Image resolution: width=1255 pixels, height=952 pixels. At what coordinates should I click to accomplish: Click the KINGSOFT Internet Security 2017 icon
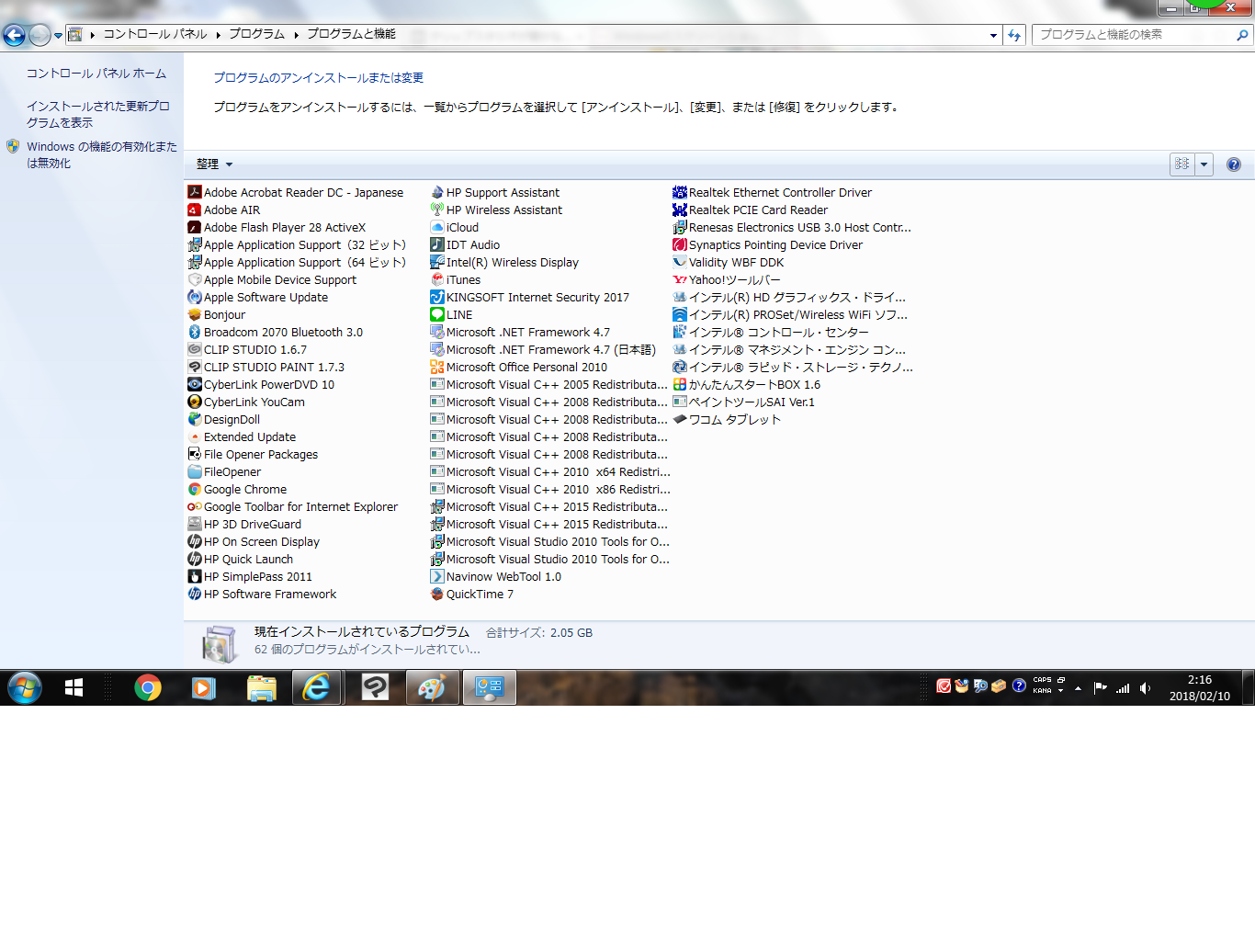pos(437,297)
